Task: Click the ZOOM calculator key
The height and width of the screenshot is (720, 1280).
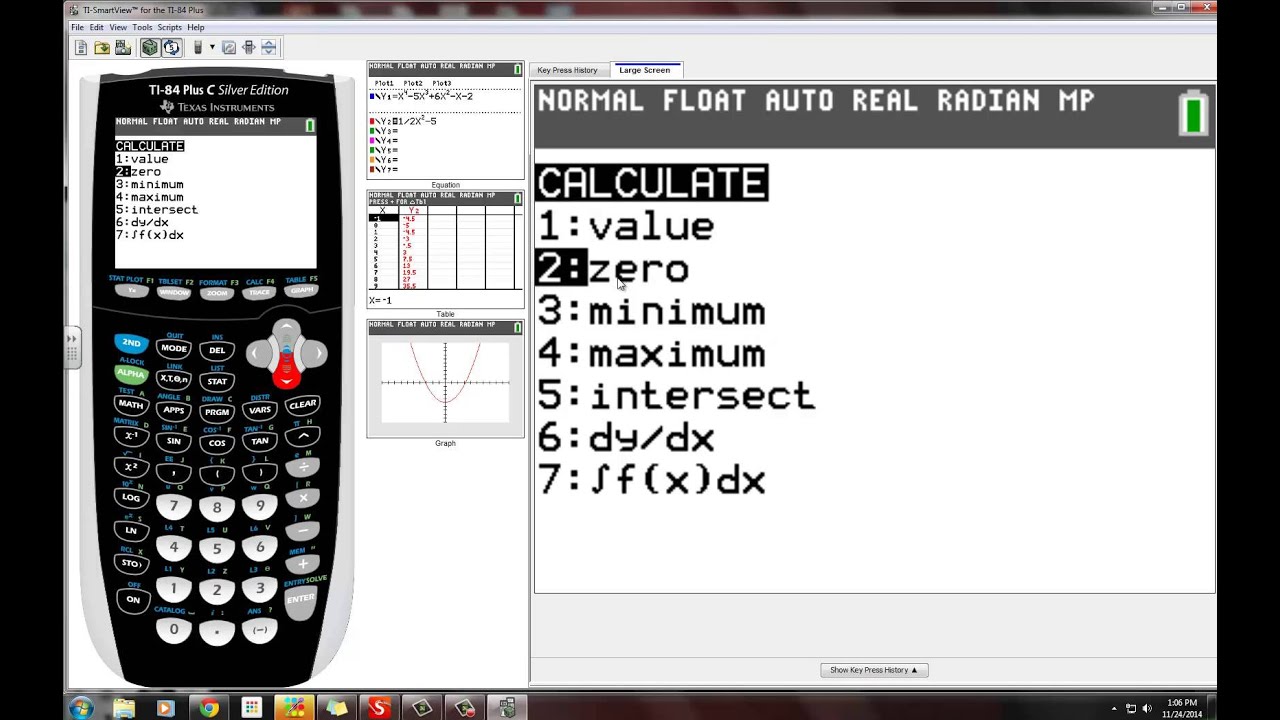Action: pyautogui.click(x=217, y=293)
